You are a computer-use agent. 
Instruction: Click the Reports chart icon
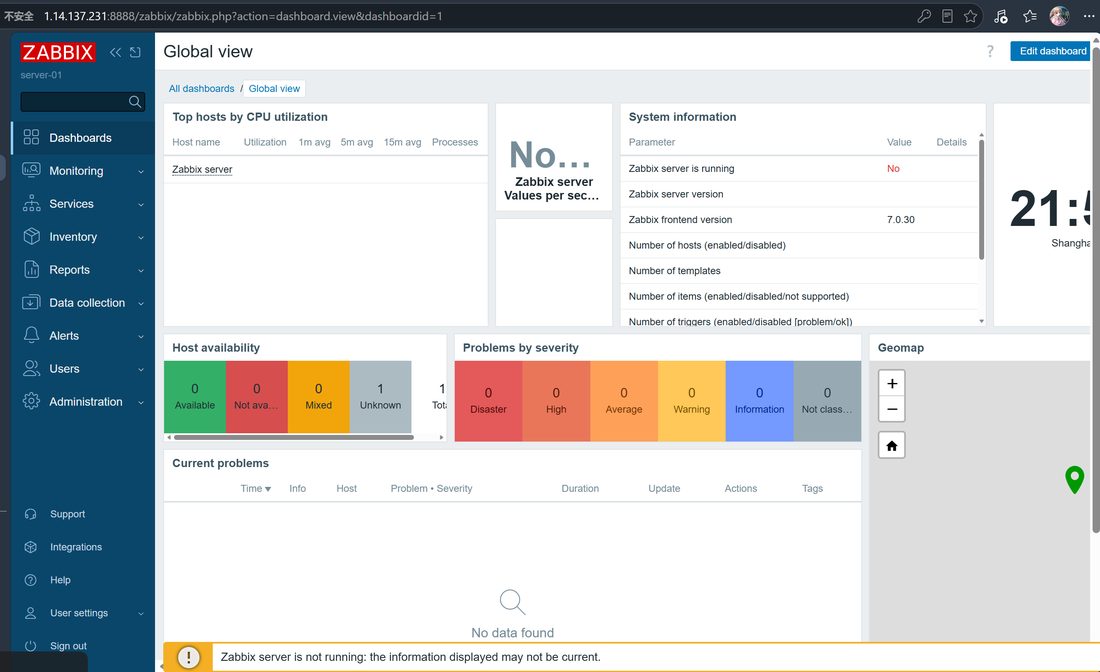point(31,269)
